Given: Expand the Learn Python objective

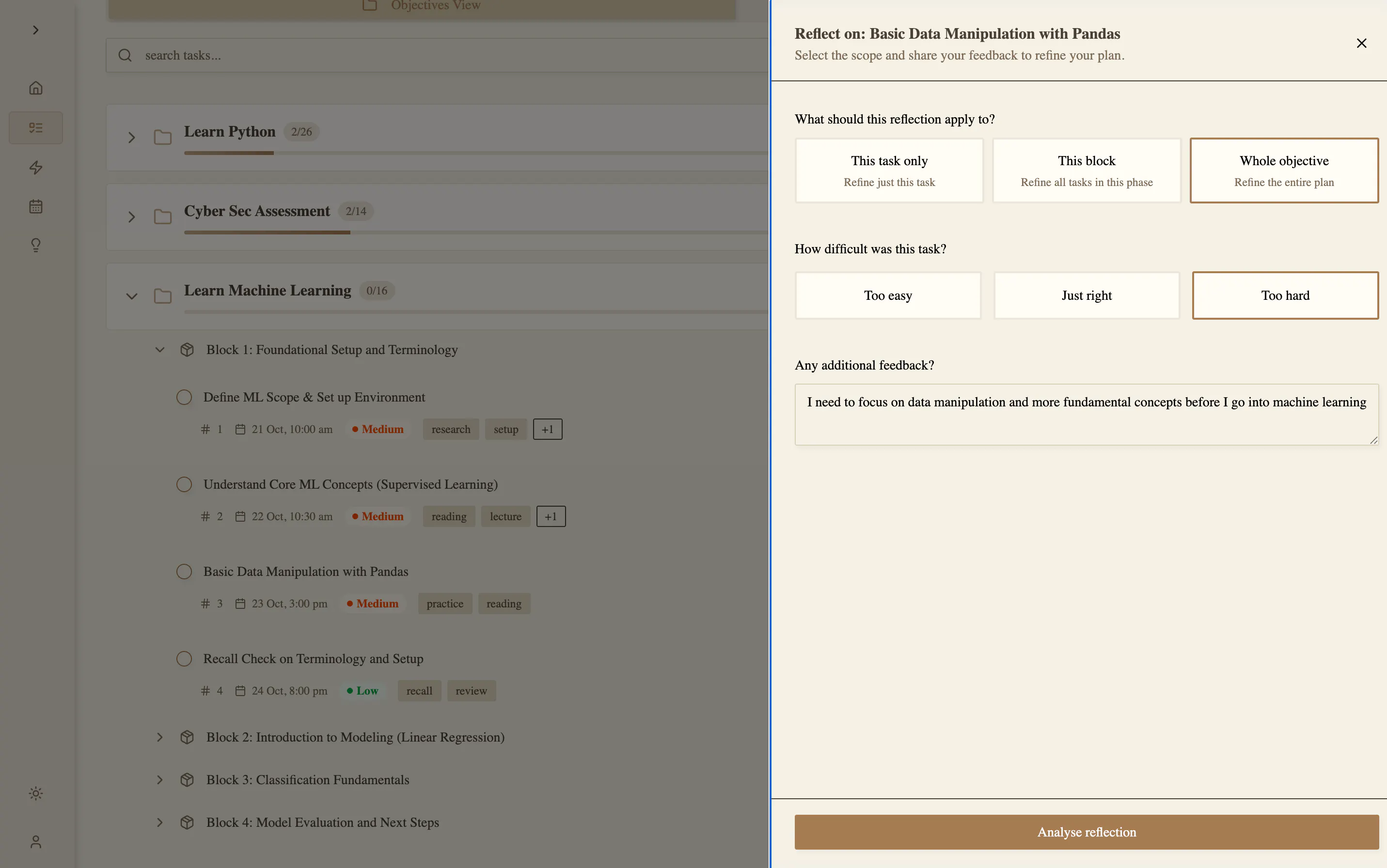Looking at the screenshot, I should click(131, 137).
